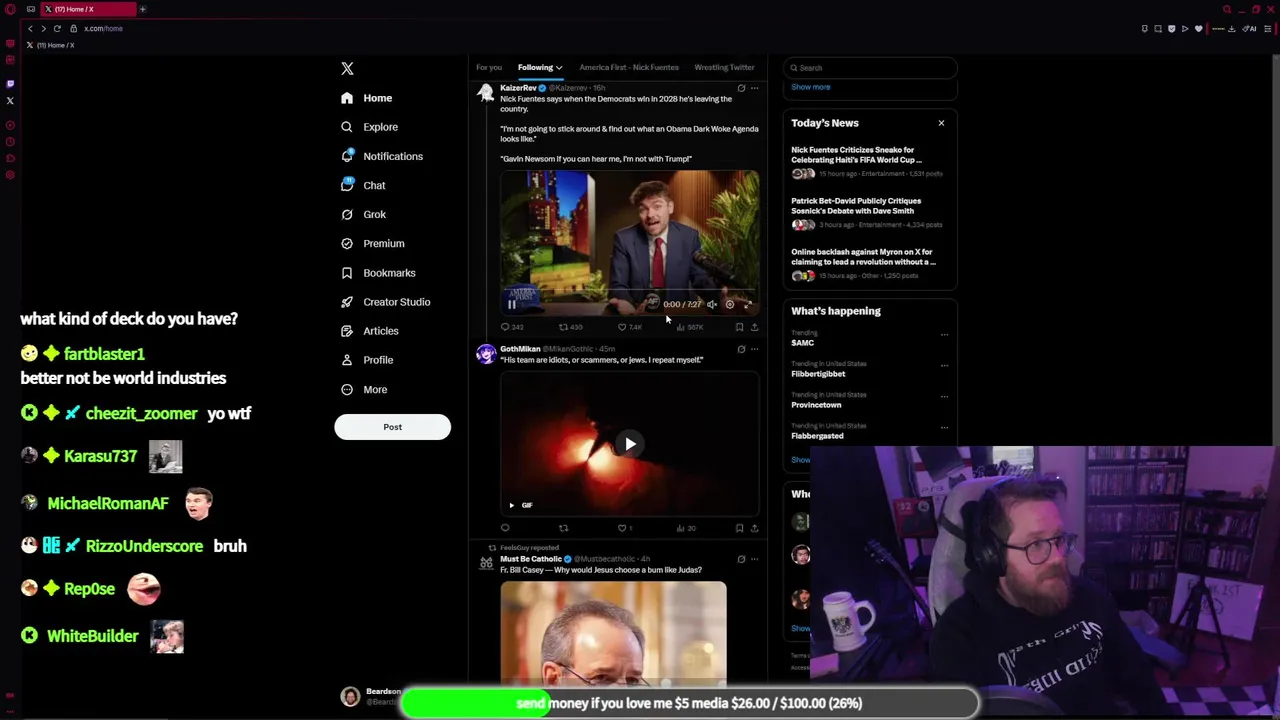
Task: Reply to GothMikan post
Action: click(x=505, y=528)
